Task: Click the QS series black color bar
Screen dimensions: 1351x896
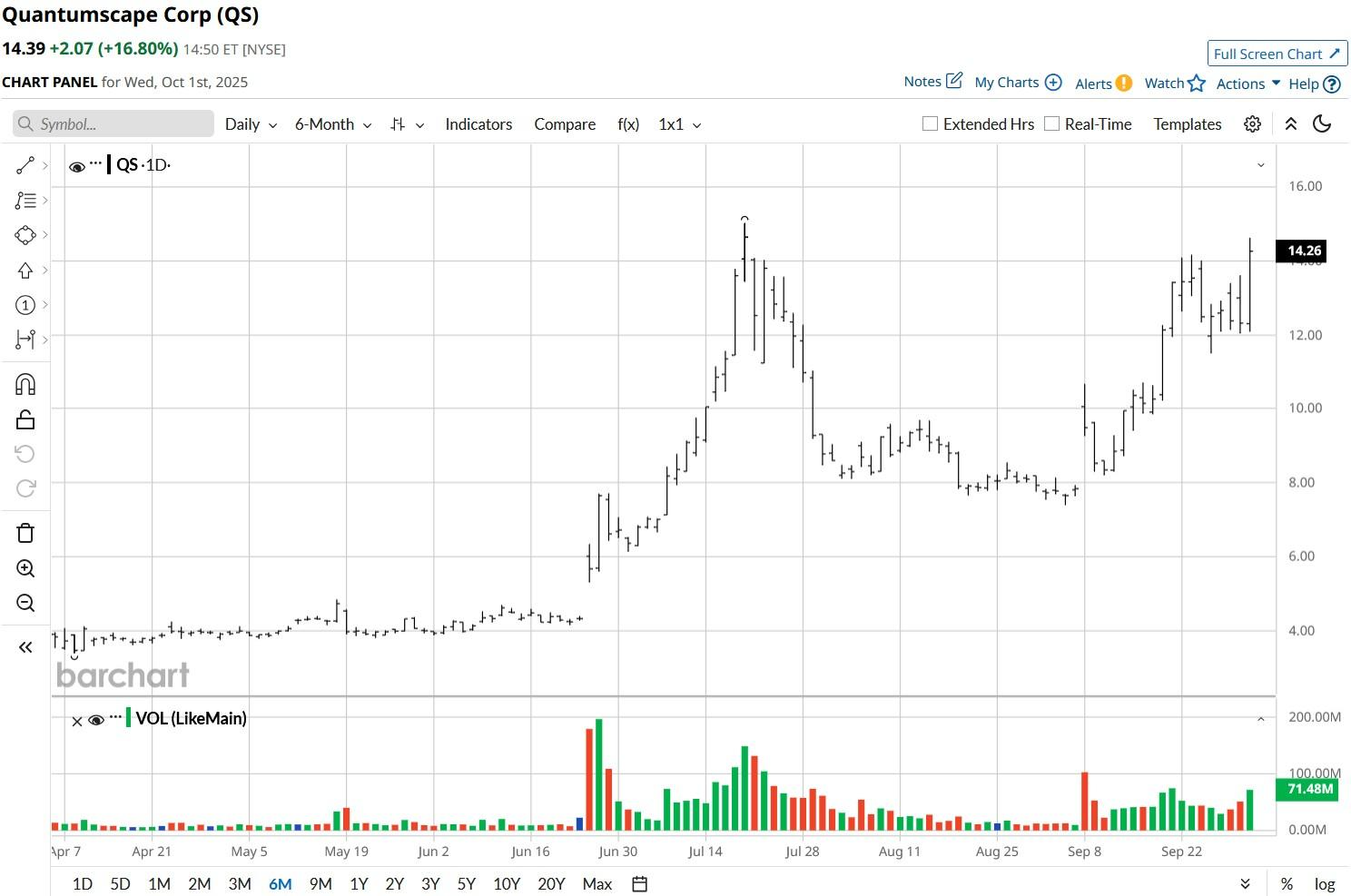Action: [109, 164]
